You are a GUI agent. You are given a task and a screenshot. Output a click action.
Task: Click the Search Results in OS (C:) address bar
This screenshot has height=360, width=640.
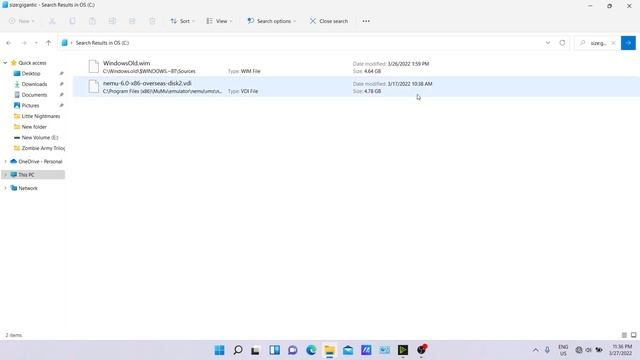pos(301,43)
